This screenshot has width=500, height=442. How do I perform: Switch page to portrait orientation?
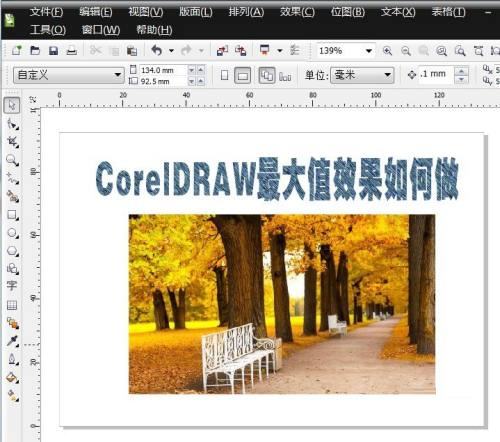(224, 75)
